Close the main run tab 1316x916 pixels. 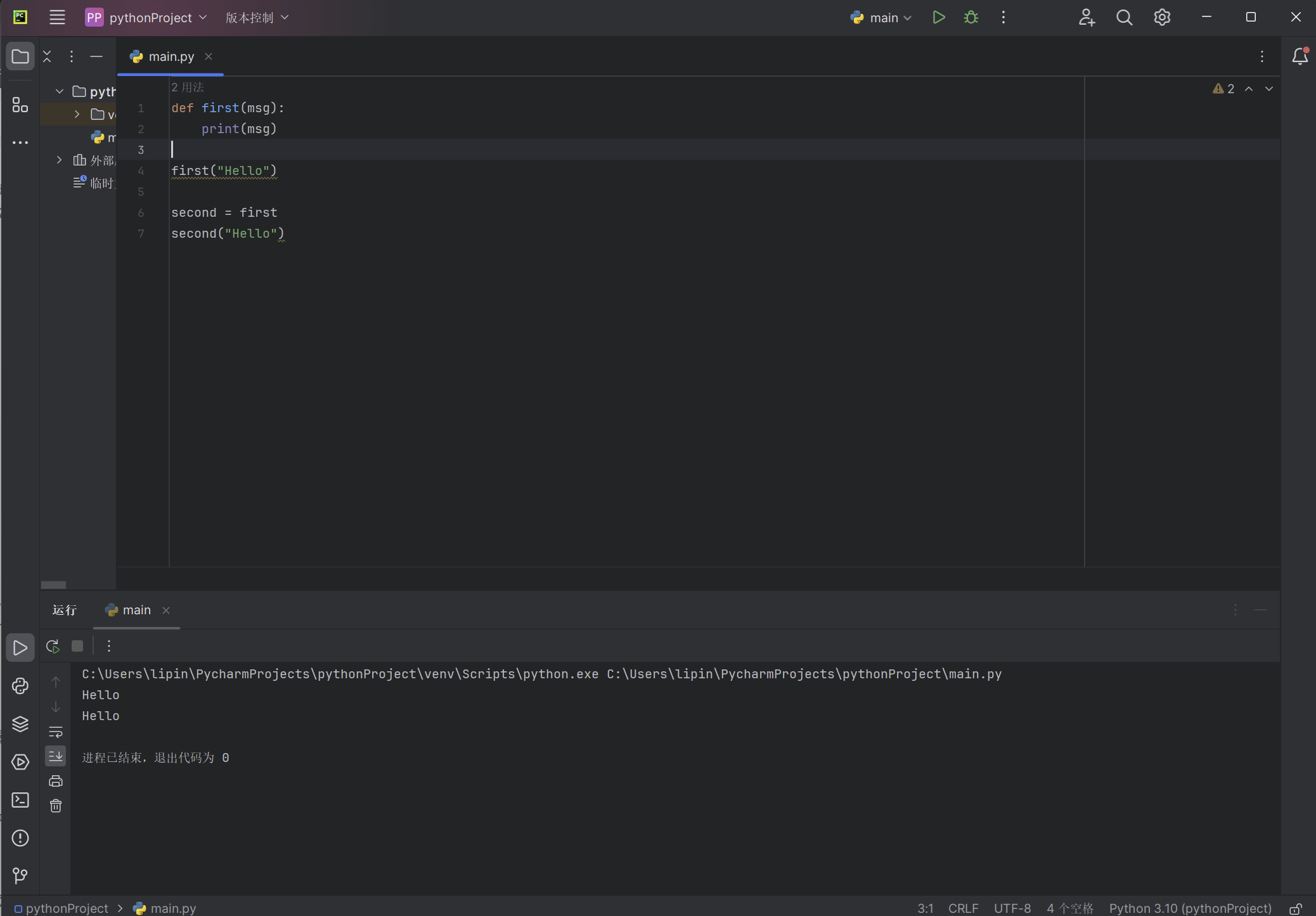pos(166,610)
